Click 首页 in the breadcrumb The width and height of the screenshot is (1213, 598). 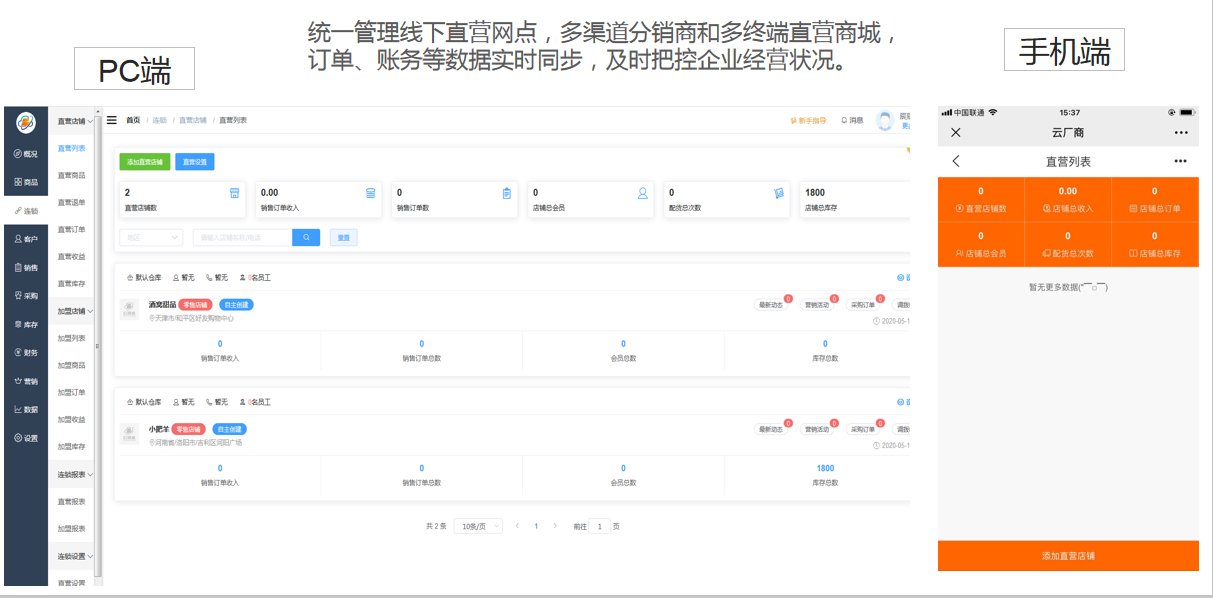[x=133, y=120]
